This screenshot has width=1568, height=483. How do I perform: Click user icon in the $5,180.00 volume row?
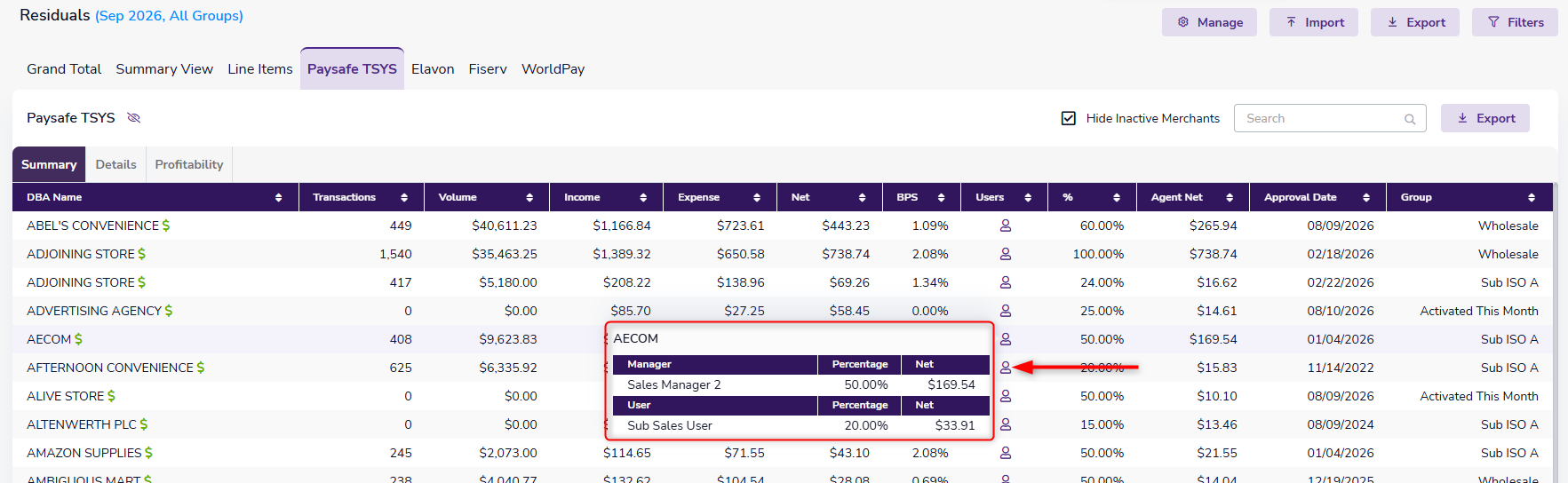pyautogui.click(x=1006, y=282)
